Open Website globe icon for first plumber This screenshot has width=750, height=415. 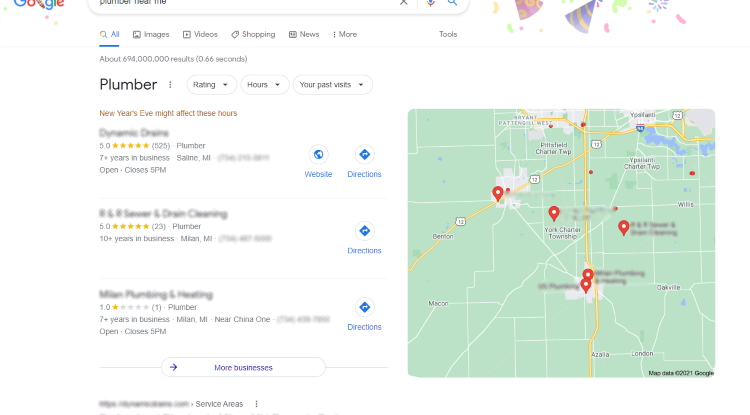(x=318, y=154)
